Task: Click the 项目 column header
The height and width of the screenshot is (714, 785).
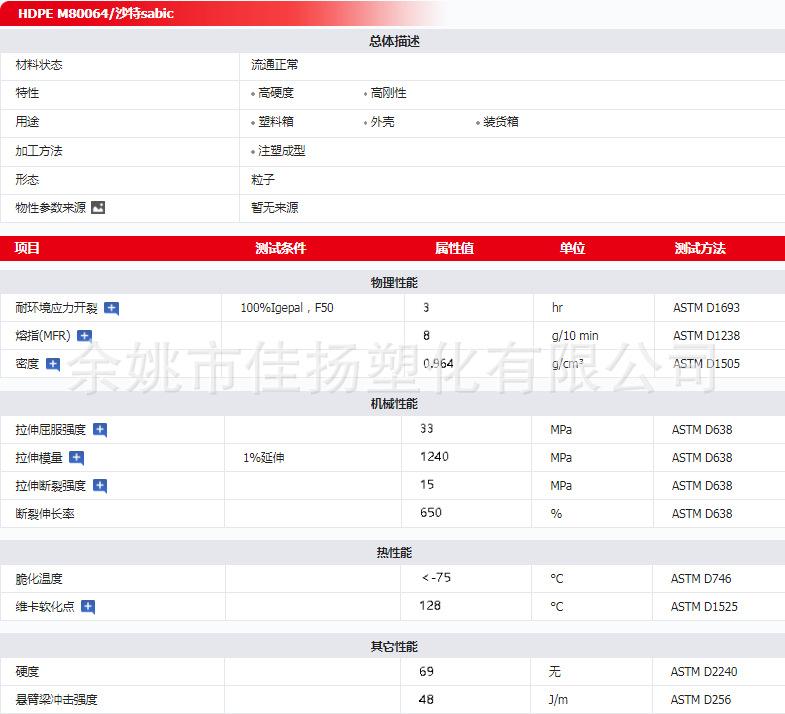Action: (28, 248)
